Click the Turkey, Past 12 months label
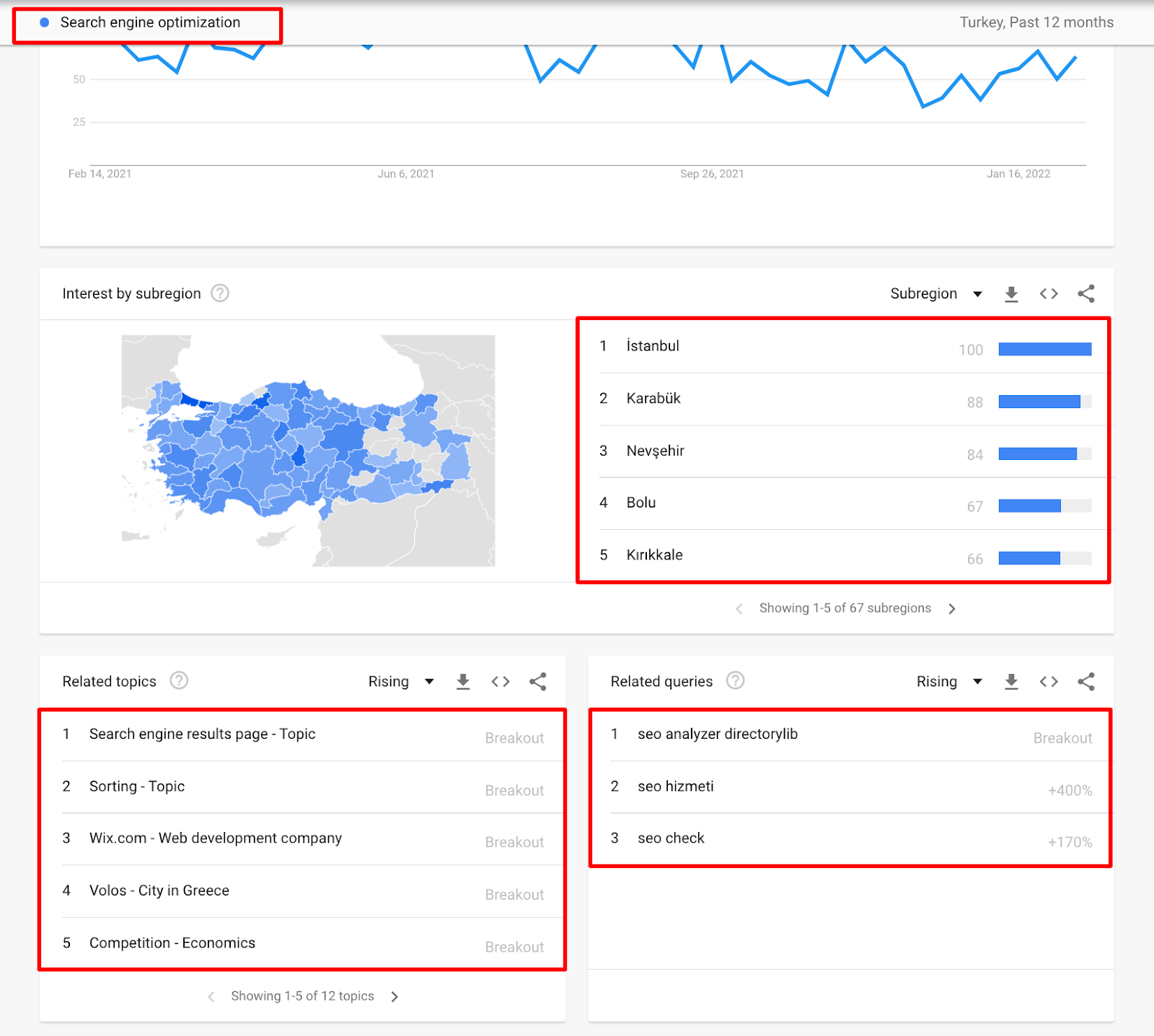The width and height of the screenshot is (1154, 1036). (x=1036, y=22)
